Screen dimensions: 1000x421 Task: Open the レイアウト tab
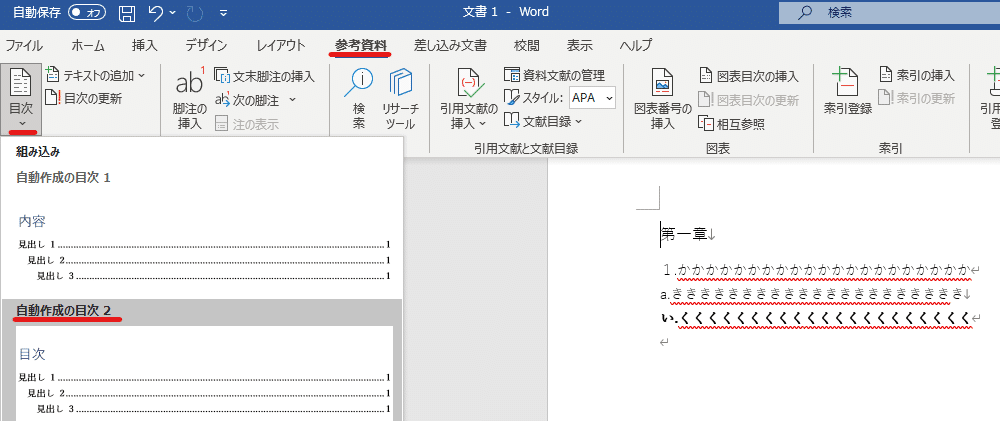click(281, 45)
